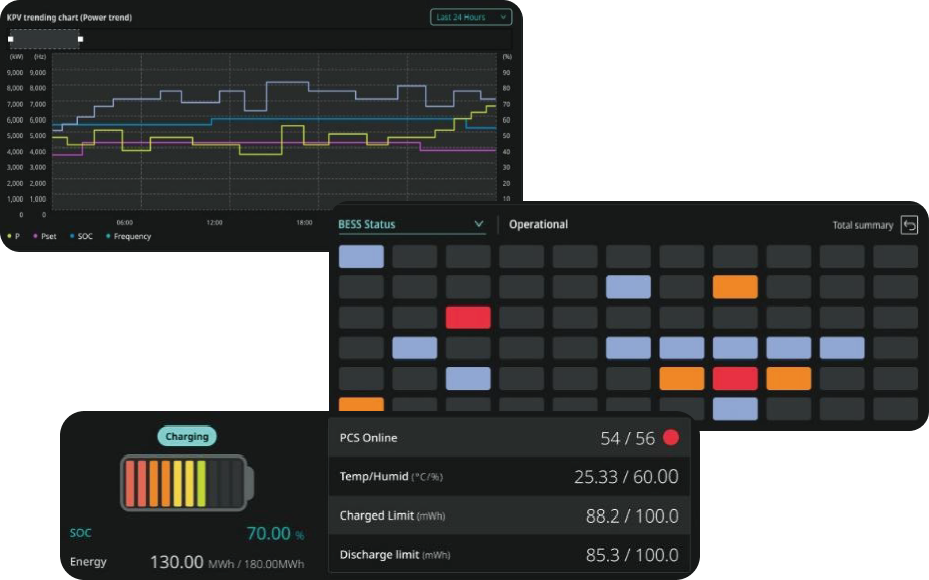Grab the left handle of chart range selector

10,40
